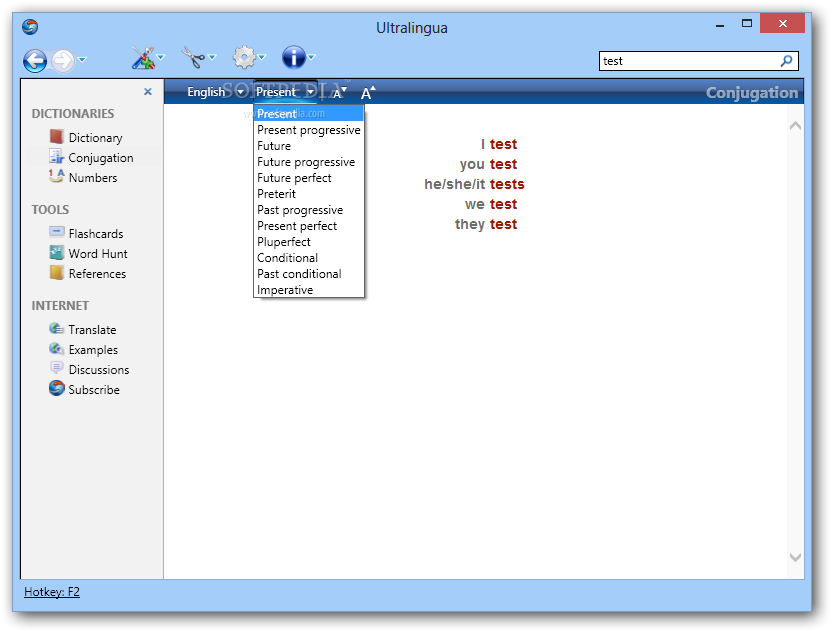Click the Ultralingua logo in title bar
The image size is (832, 632).
pos(30,27)
